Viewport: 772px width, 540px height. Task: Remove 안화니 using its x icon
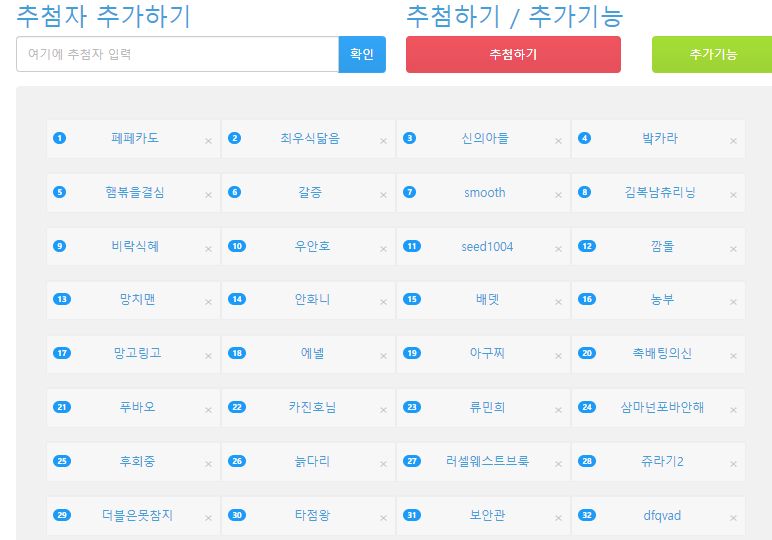383,302
